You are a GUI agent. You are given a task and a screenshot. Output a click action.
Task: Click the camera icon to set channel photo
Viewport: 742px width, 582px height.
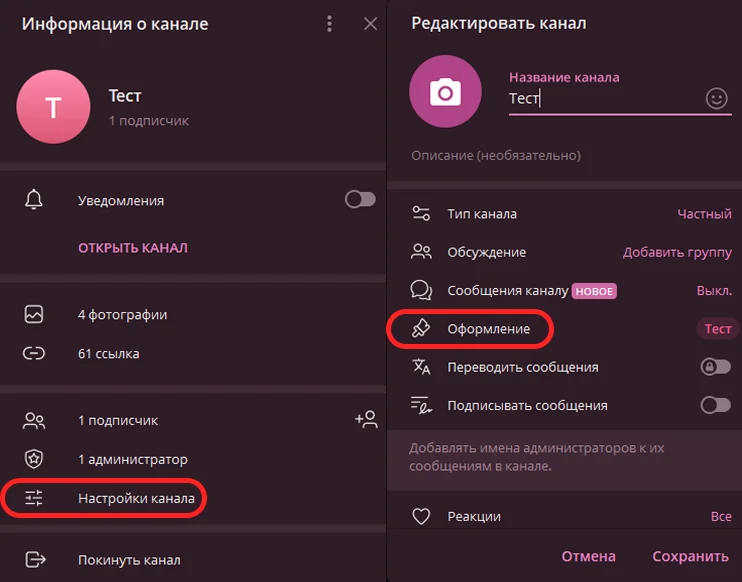click(445, 93)
